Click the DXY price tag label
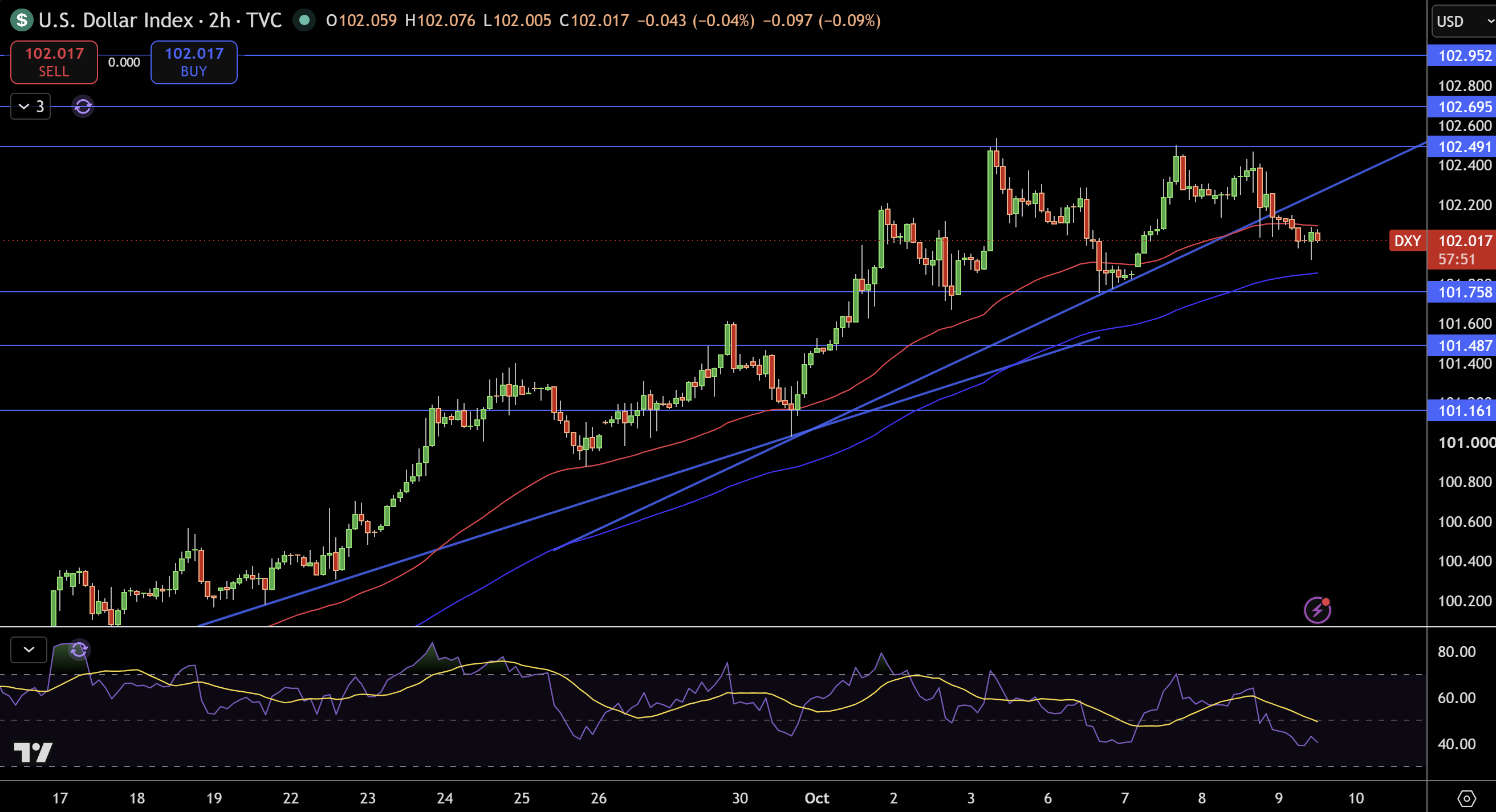 click(x=1407, y=241)
